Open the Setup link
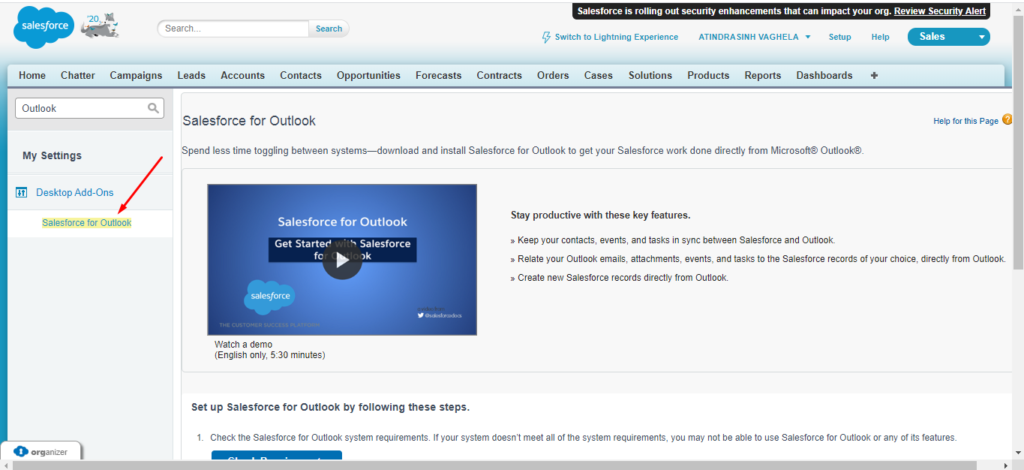 click(x=840, y=37)
